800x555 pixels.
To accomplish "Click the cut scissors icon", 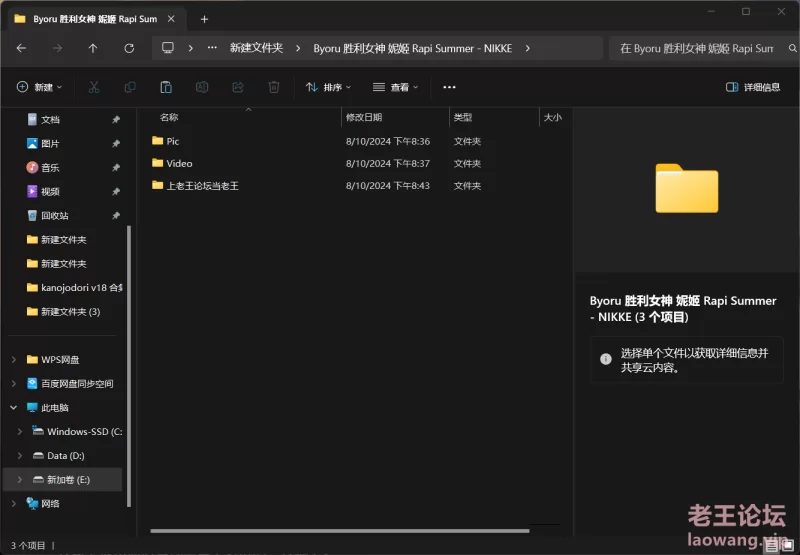I will (94, 87).
